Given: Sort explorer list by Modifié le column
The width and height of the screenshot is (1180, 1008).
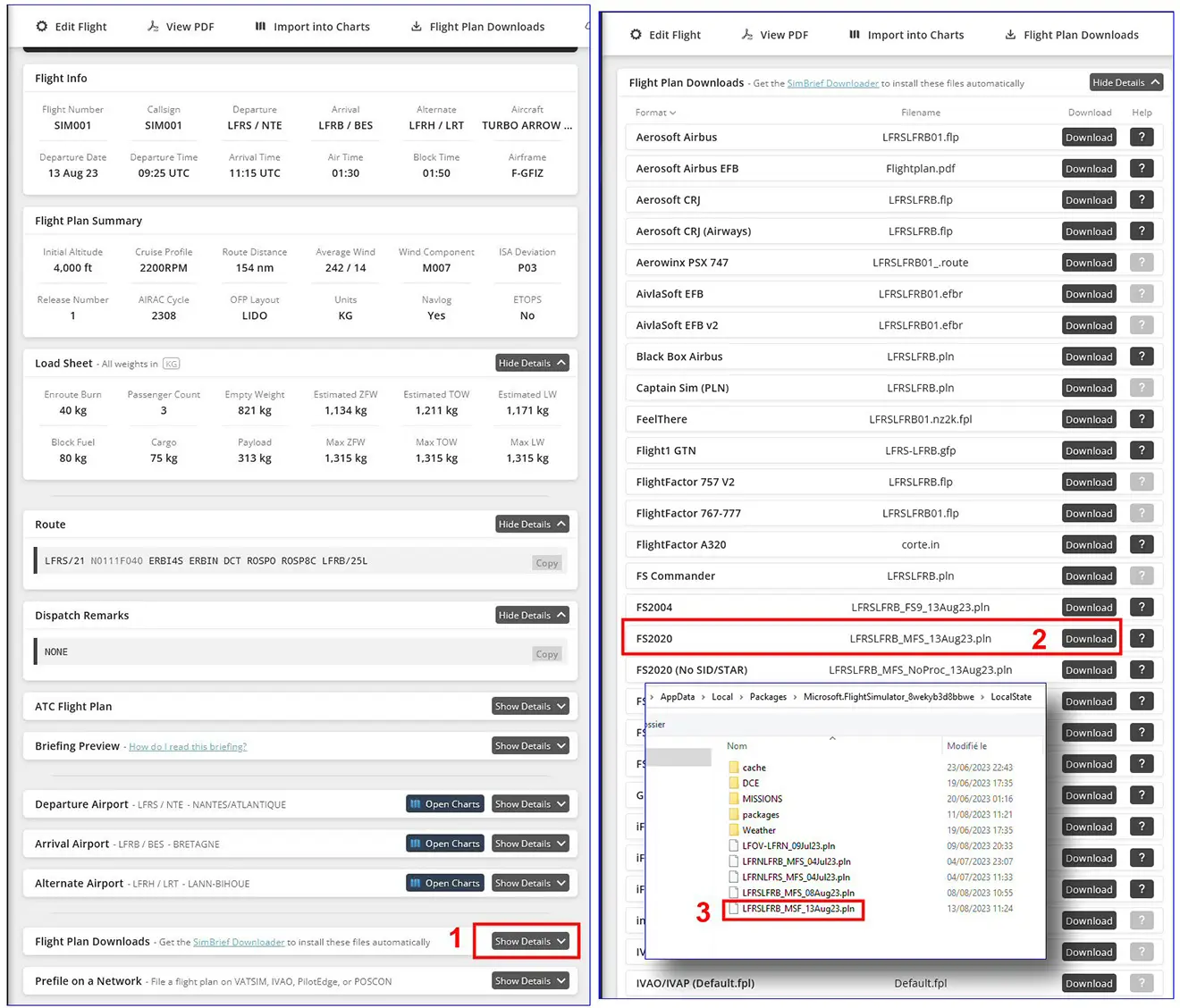Looking at the screenshot, I should tap(967, 746).
